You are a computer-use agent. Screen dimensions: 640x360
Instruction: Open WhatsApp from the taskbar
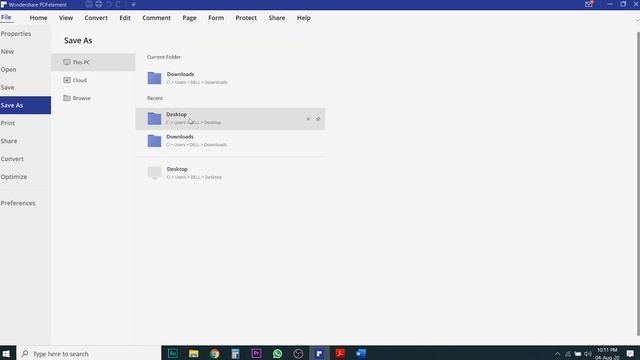pyautogui.click(x=277, y=353)
